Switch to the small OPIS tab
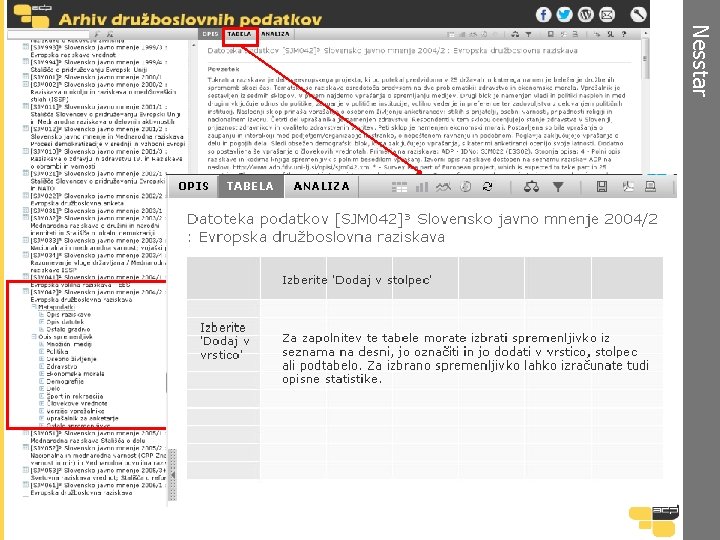720x540 pixels. click(210, 34)
